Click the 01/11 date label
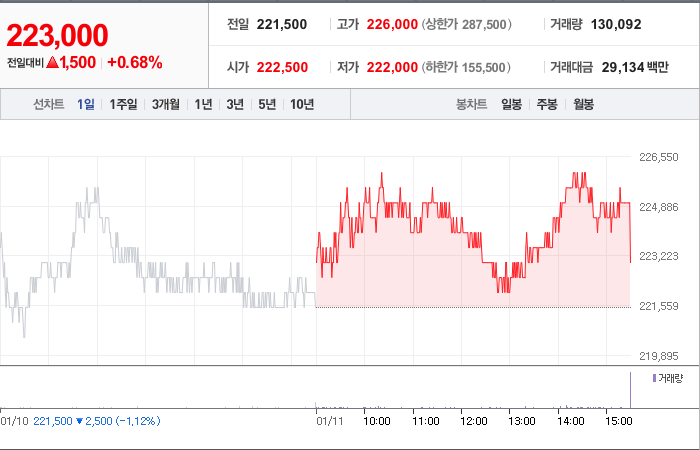 tap(329, 421)
